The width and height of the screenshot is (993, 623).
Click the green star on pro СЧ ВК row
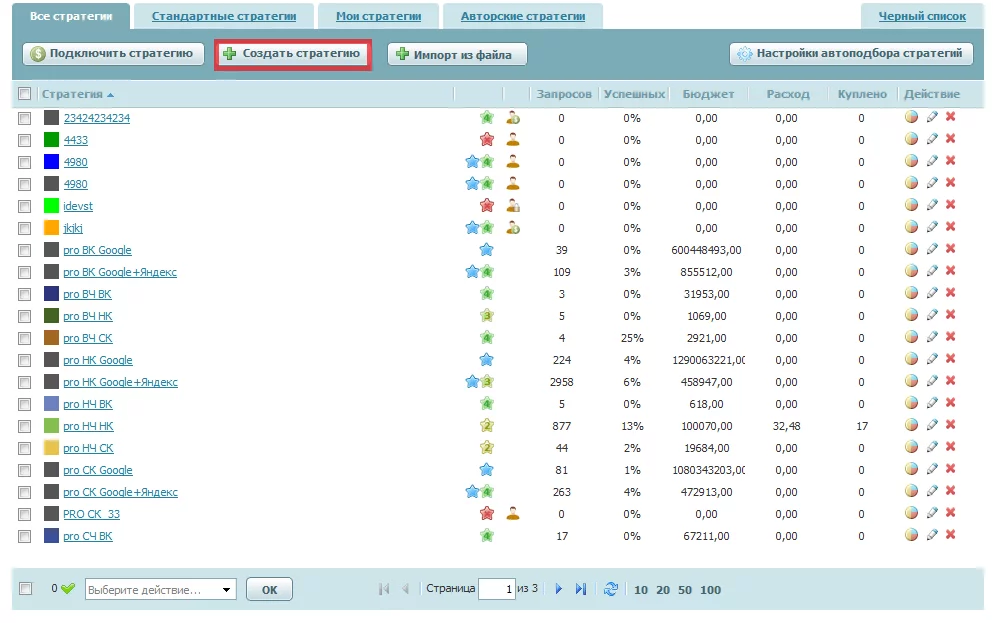pyautogui.click(x=486, y=536)
